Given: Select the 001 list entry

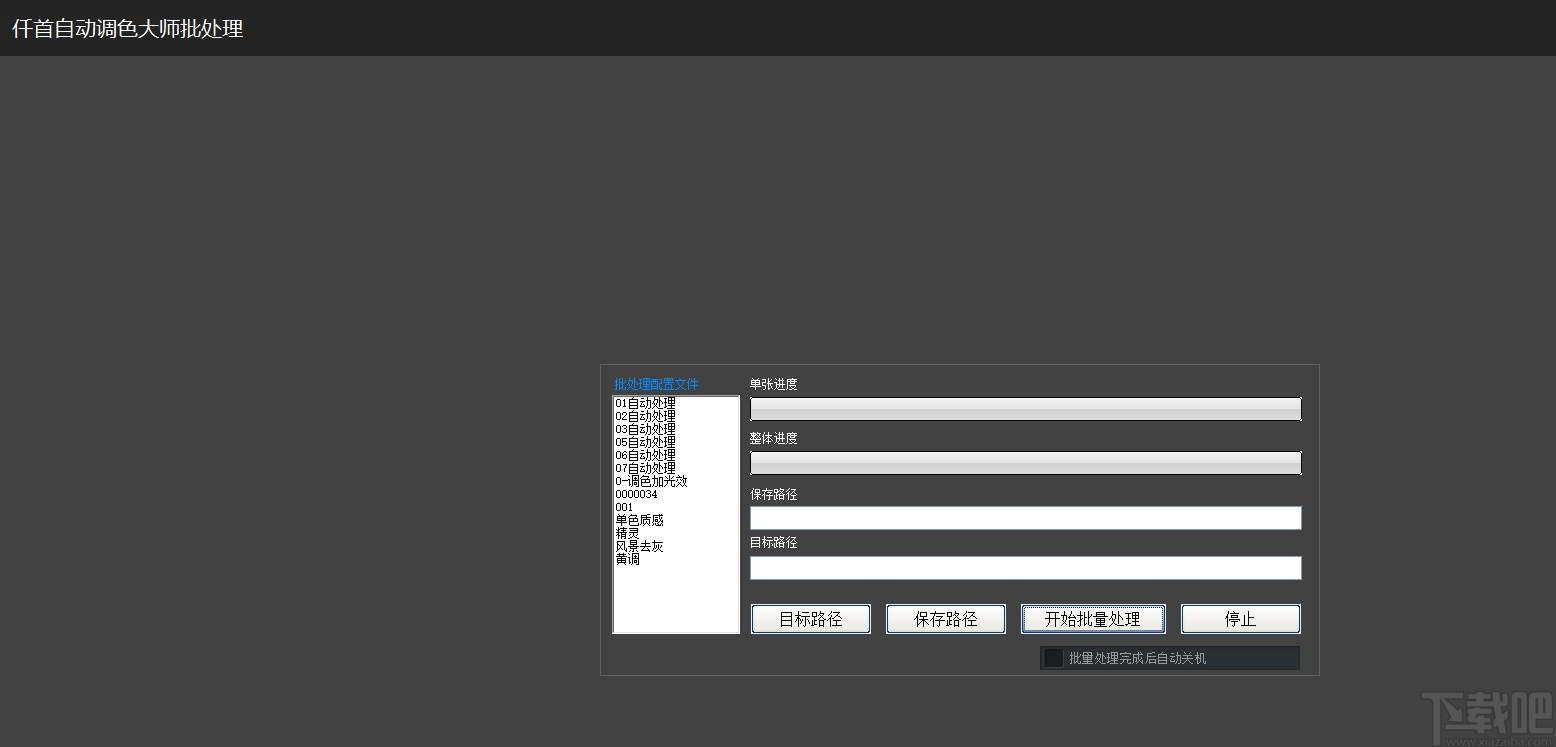Looking at the screenshot, I should [624, 507].
